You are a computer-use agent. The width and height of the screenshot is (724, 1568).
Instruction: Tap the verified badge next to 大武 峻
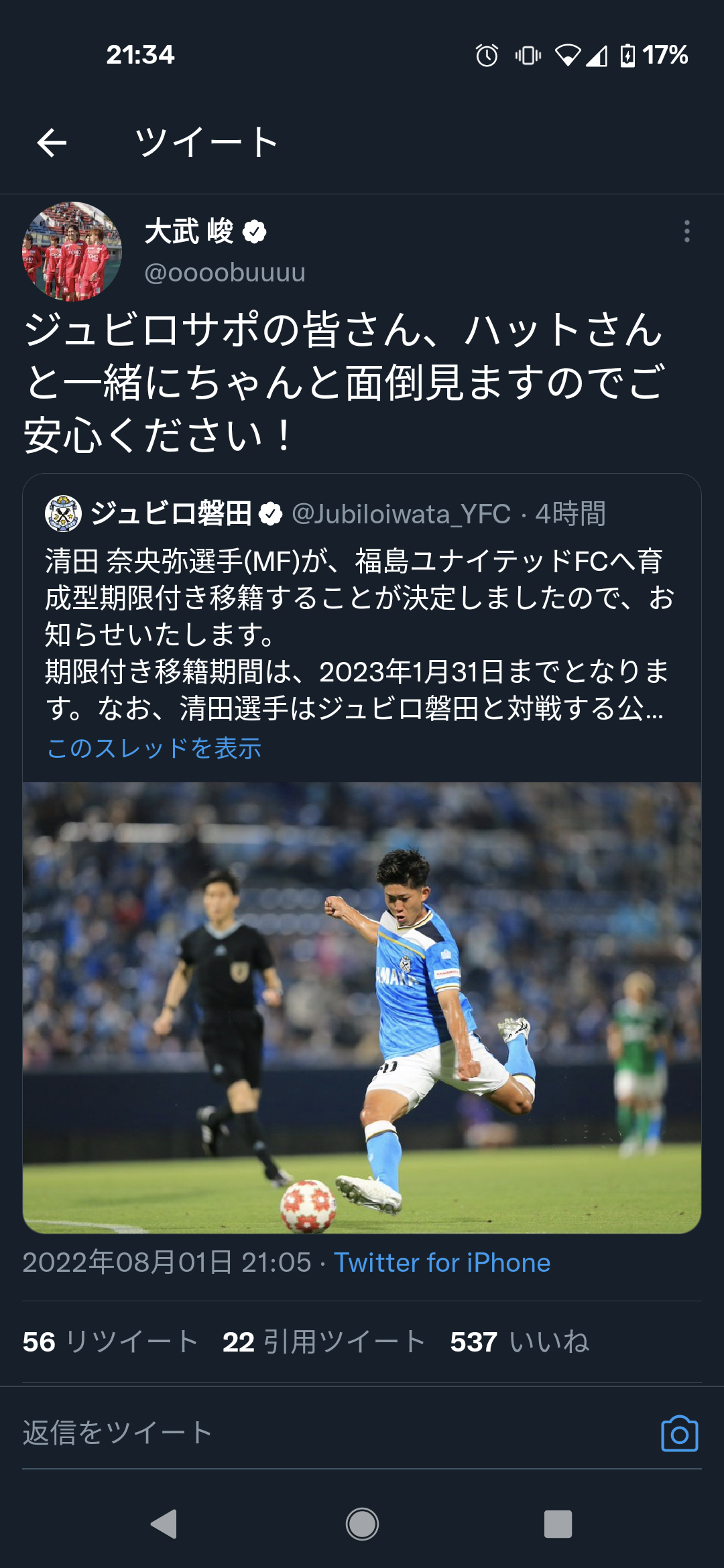tap(255, 232)
